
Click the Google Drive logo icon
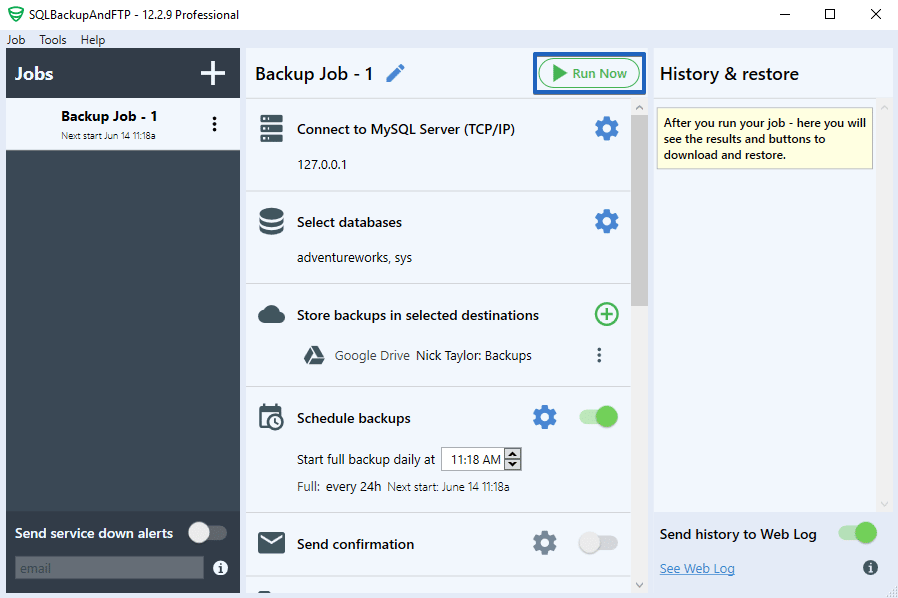pyautogui.click(x=314, y=355)
